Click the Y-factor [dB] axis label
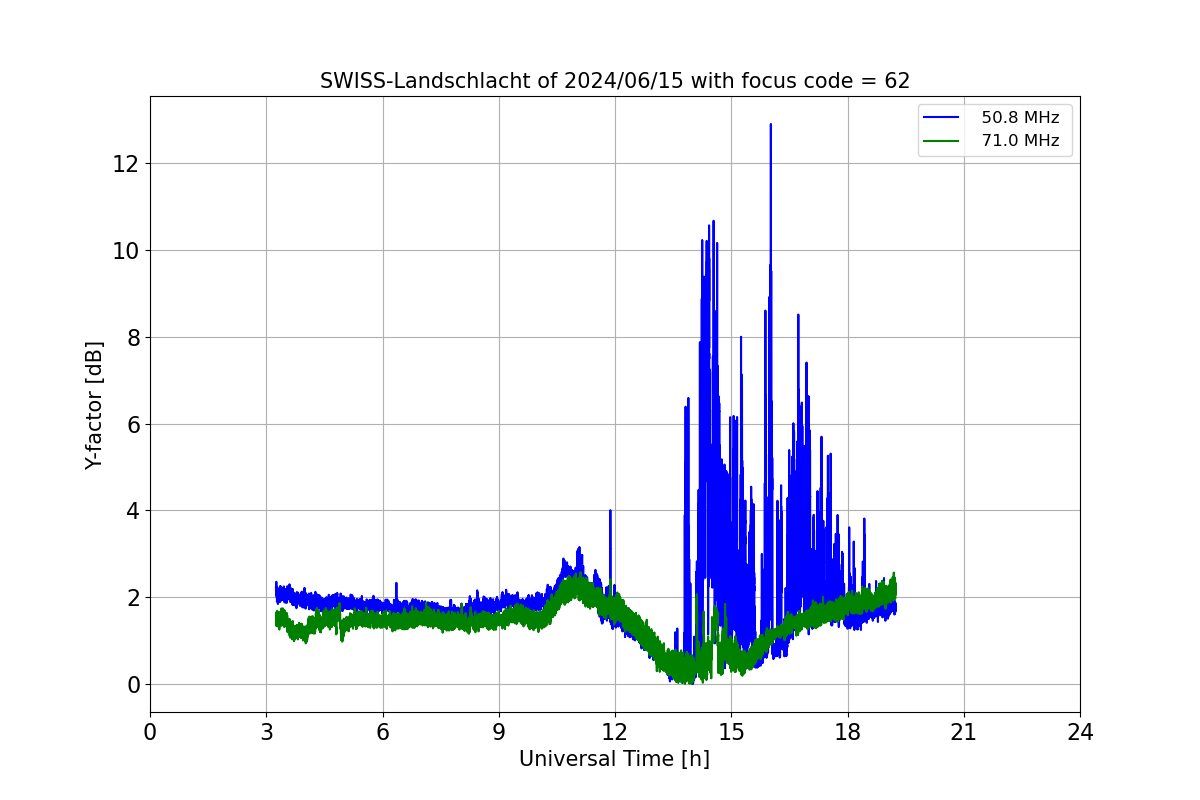The image size is (1200, 800). (x=94, y=405)
